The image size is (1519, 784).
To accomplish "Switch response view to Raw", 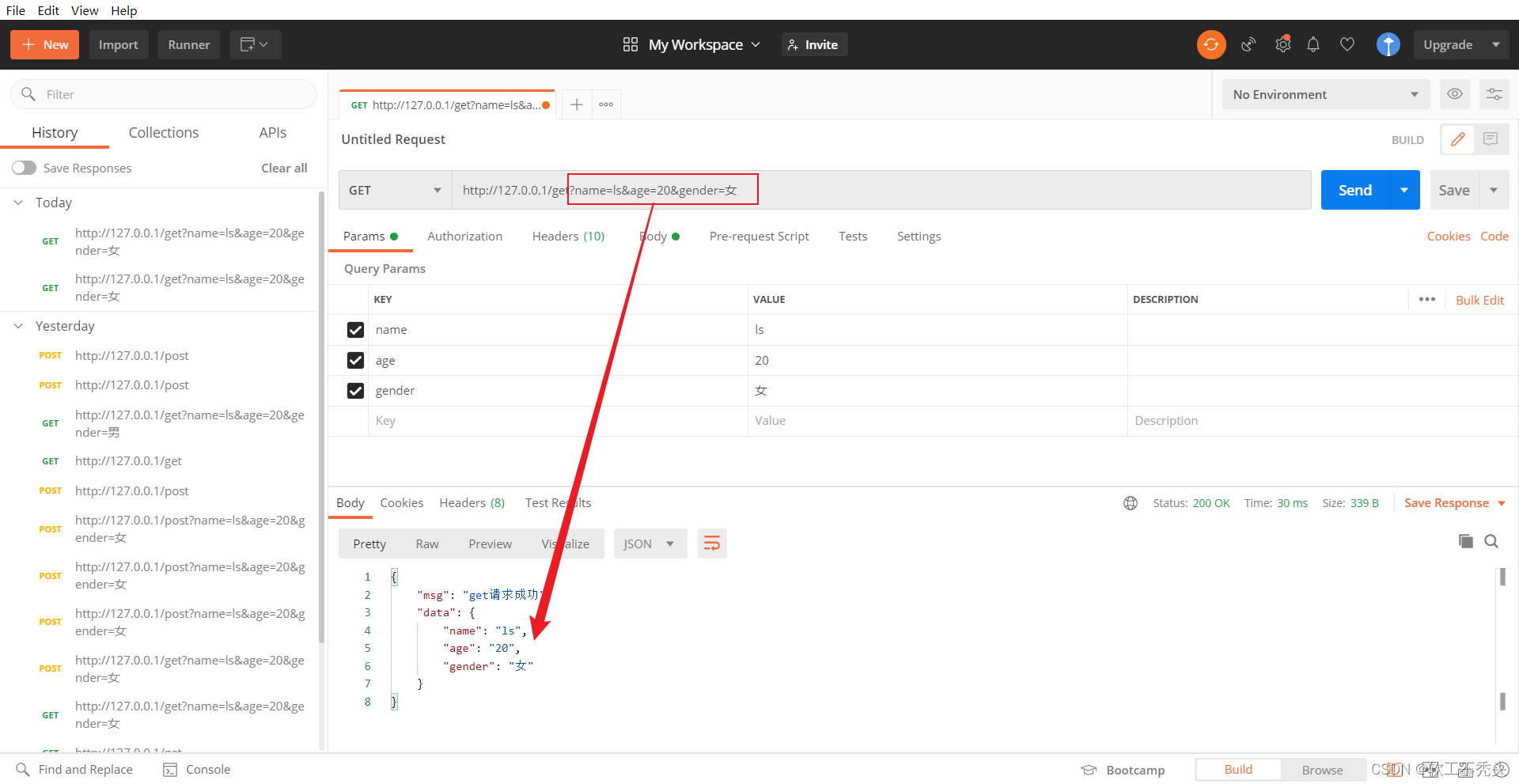I will 427,543.
